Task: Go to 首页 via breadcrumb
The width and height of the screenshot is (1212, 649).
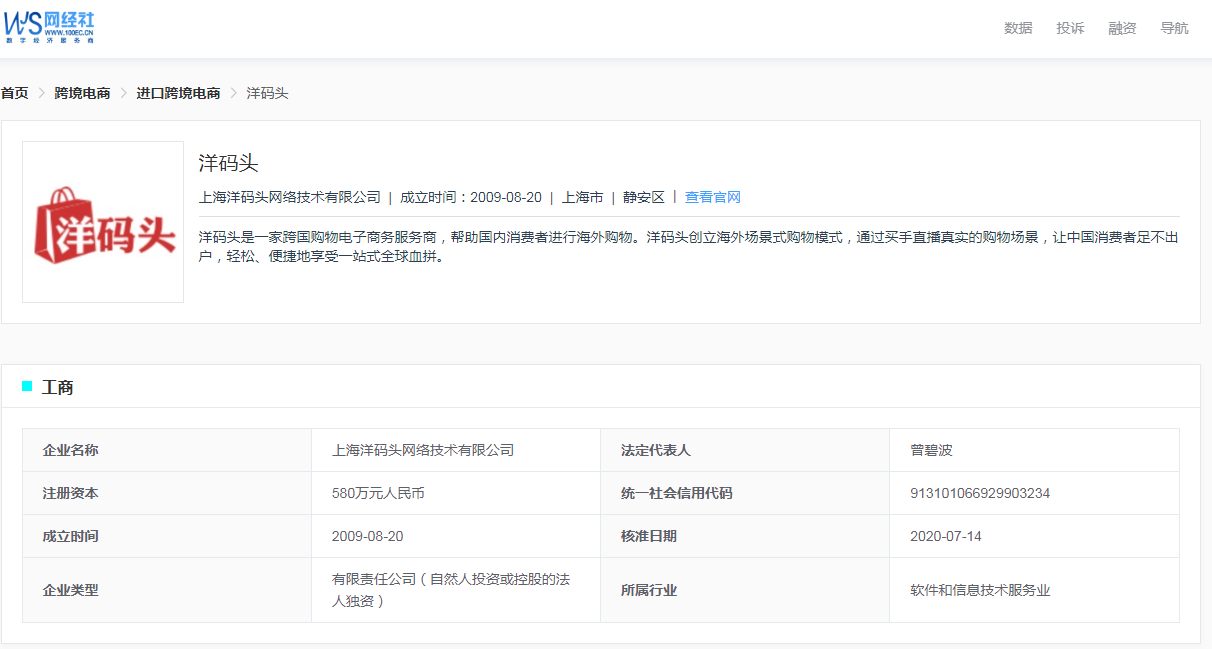Action: 15,93
